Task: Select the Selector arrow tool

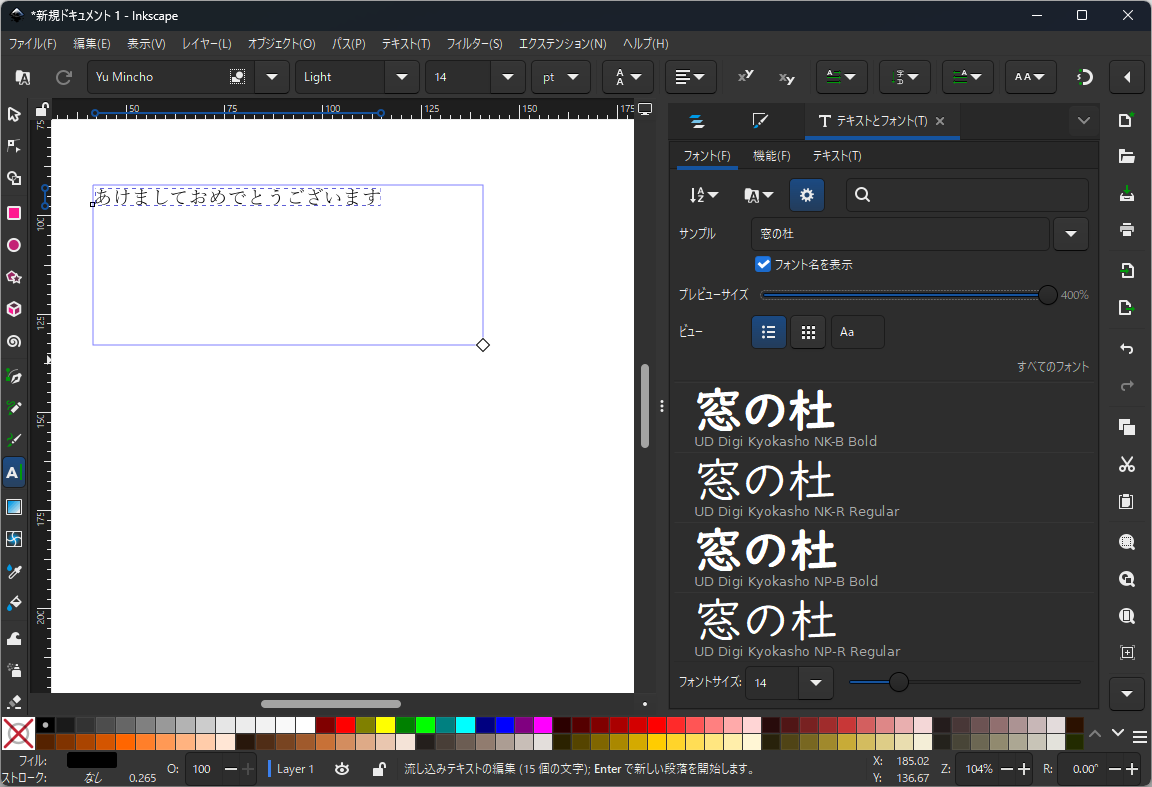Action: pos(14,114)
